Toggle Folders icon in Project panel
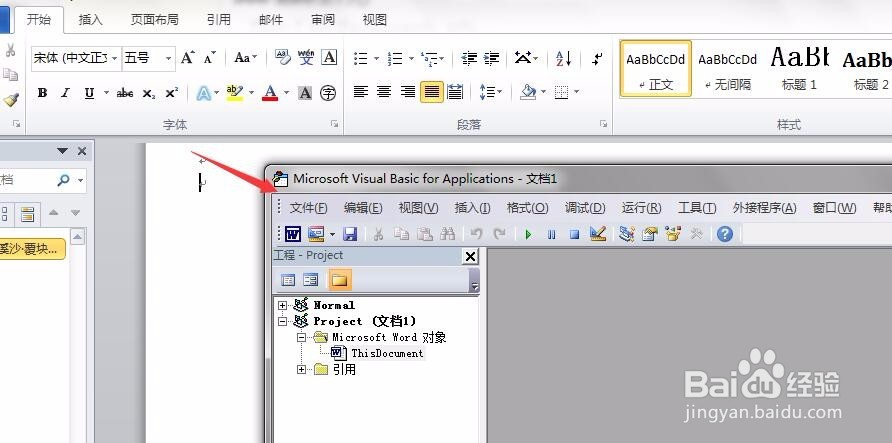This screenshot has width=892, height=443. (x=340, y=280)
